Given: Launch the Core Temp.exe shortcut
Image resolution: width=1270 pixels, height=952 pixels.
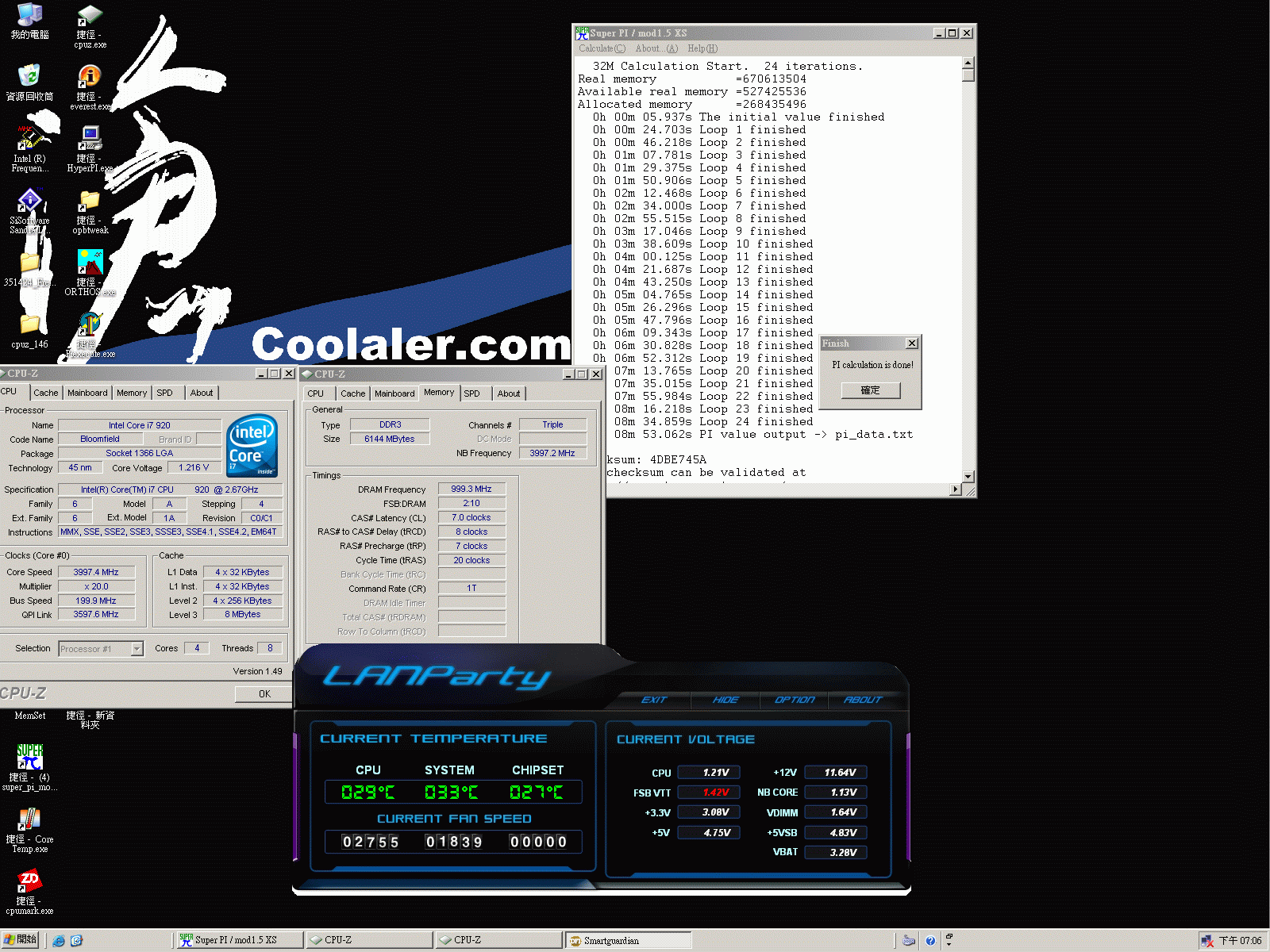Looking at the screenshot, I should coord(29,830).
